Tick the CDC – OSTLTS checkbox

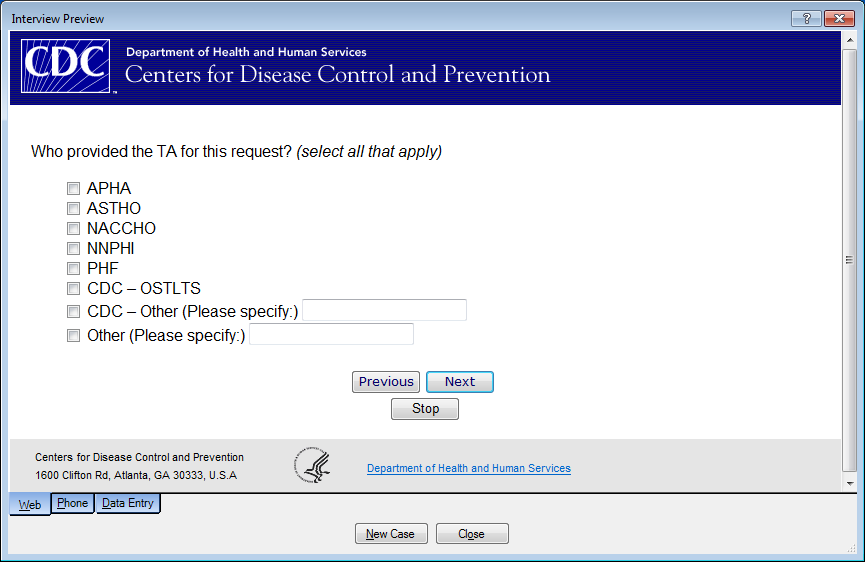(73, 288)
